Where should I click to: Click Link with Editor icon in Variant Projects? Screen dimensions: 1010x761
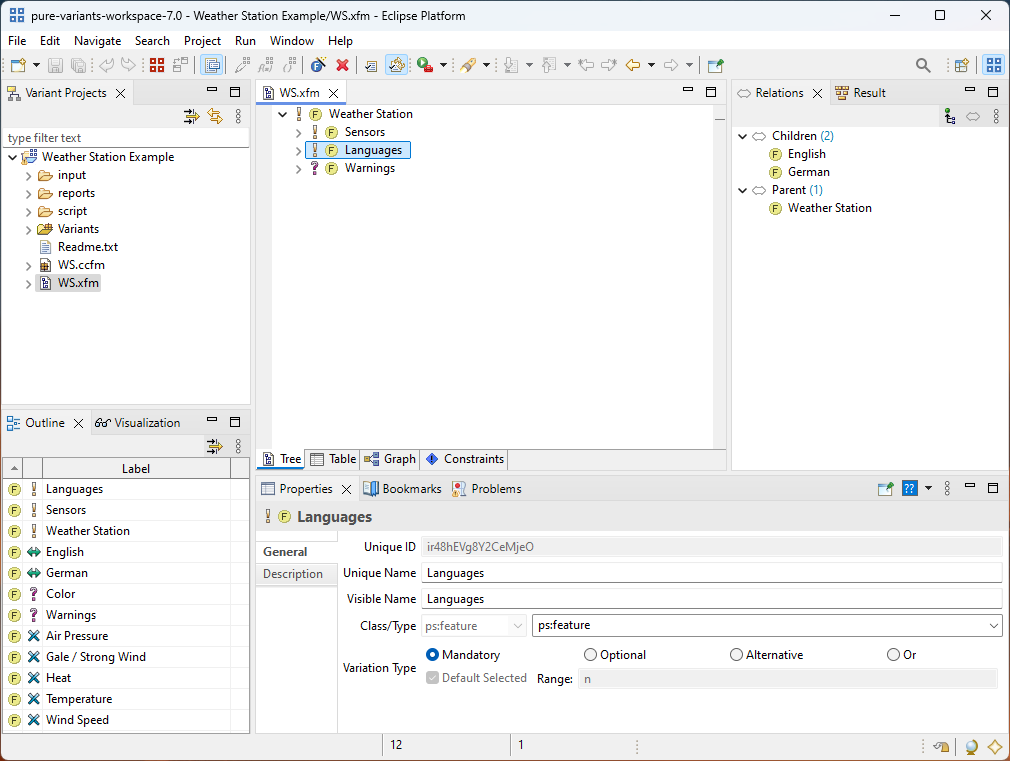215,117
